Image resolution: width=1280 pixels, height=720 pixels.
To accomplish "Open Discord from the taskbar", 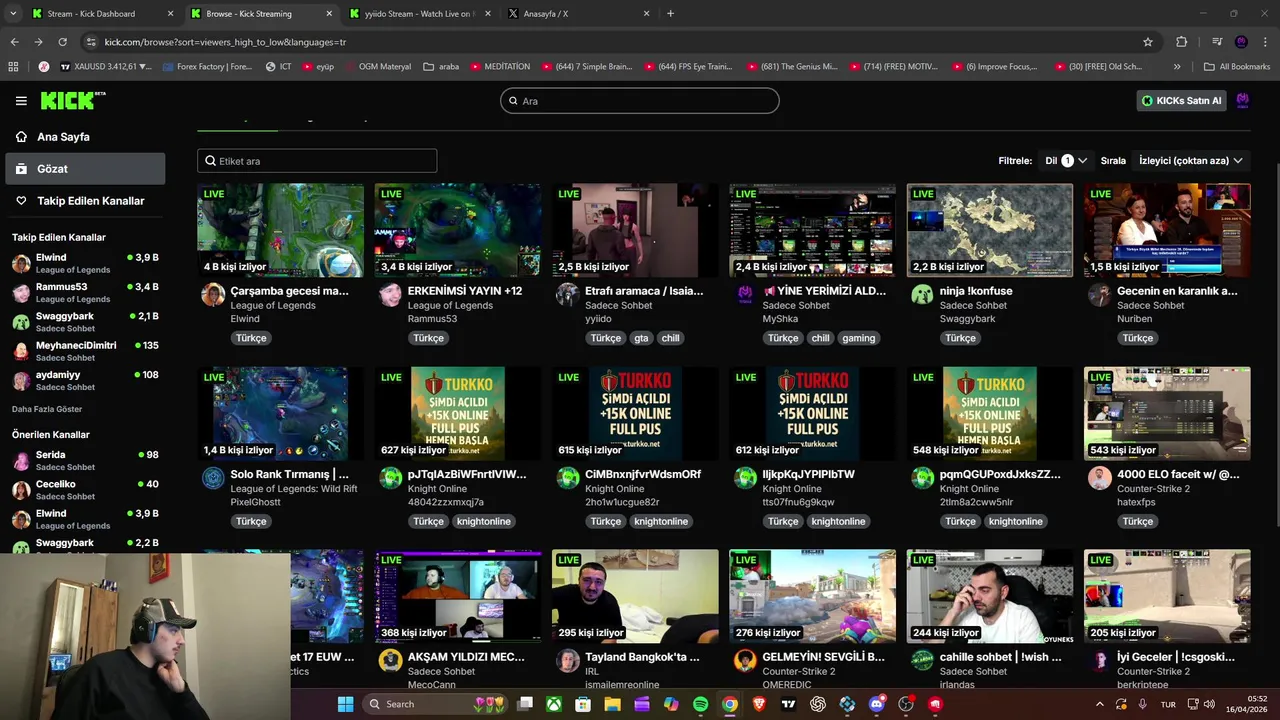I will click(877, 704).
